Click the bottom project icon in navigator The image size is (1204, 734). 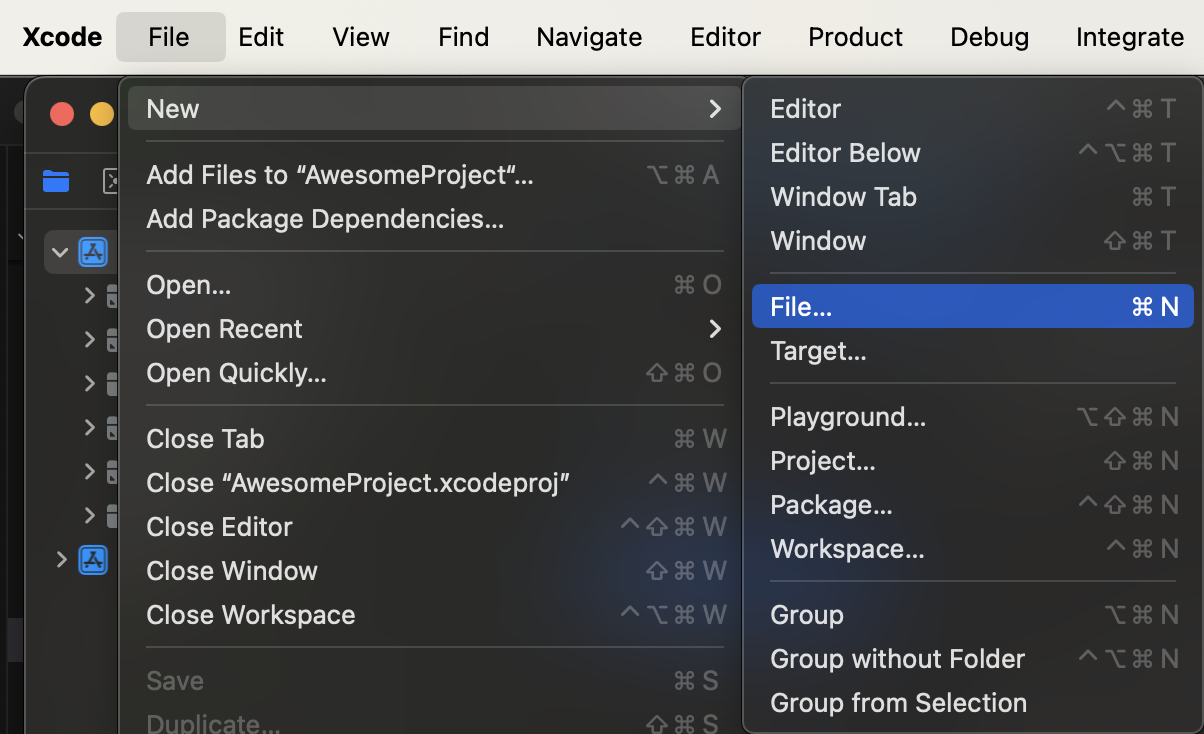tap(93, 559)
